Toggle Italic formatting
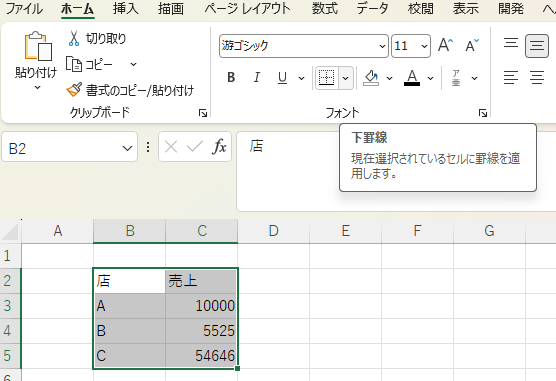 [x=257, y=77]
